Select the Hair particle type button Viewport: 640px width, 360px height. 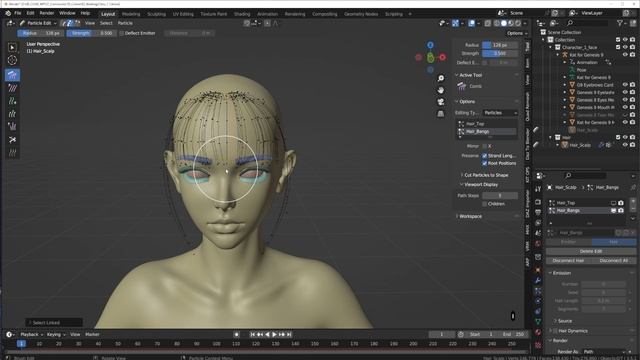613,242
